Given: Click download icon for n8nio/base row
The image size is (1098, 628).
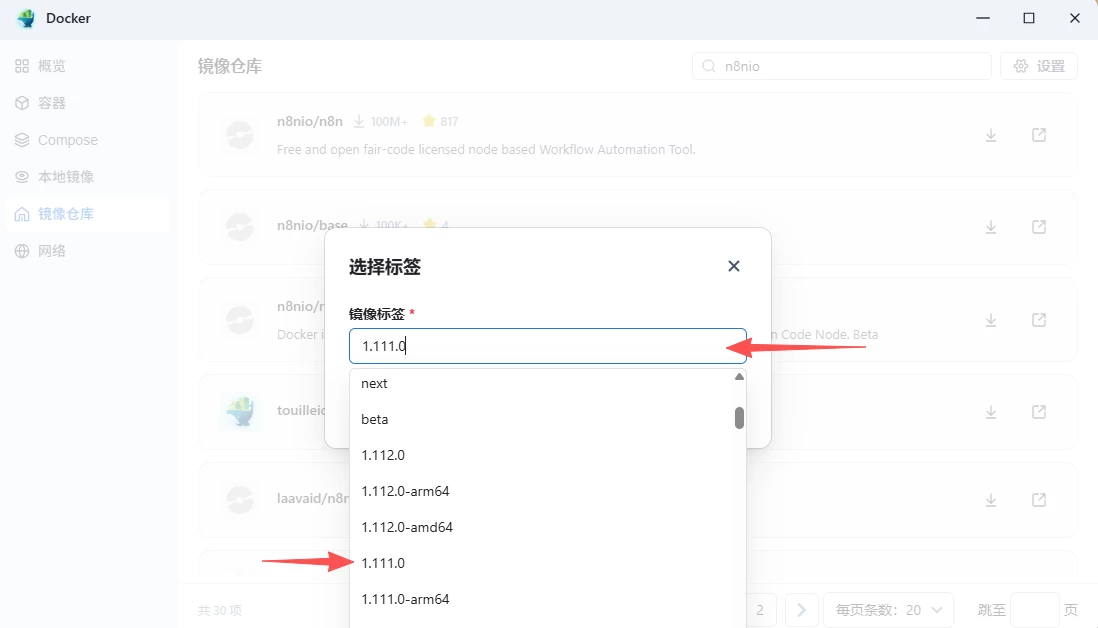Looking at the screenshot, I should [991, 227].
